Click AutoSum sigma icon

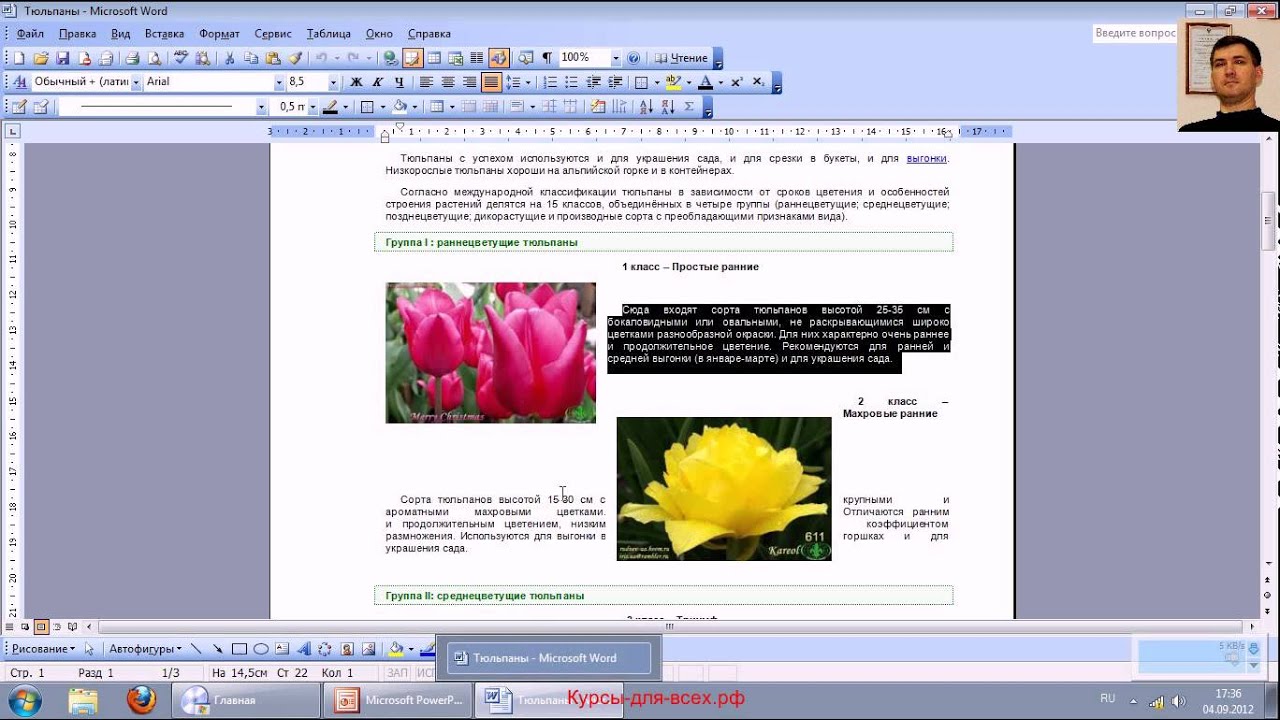coord(689,106)
